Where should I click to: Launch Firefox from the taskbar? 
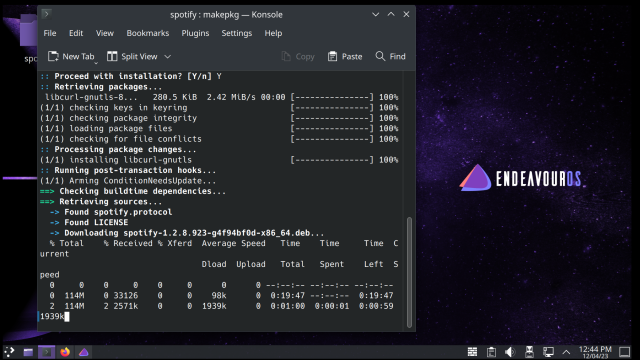pyautogui.click(x=65, y=352)
